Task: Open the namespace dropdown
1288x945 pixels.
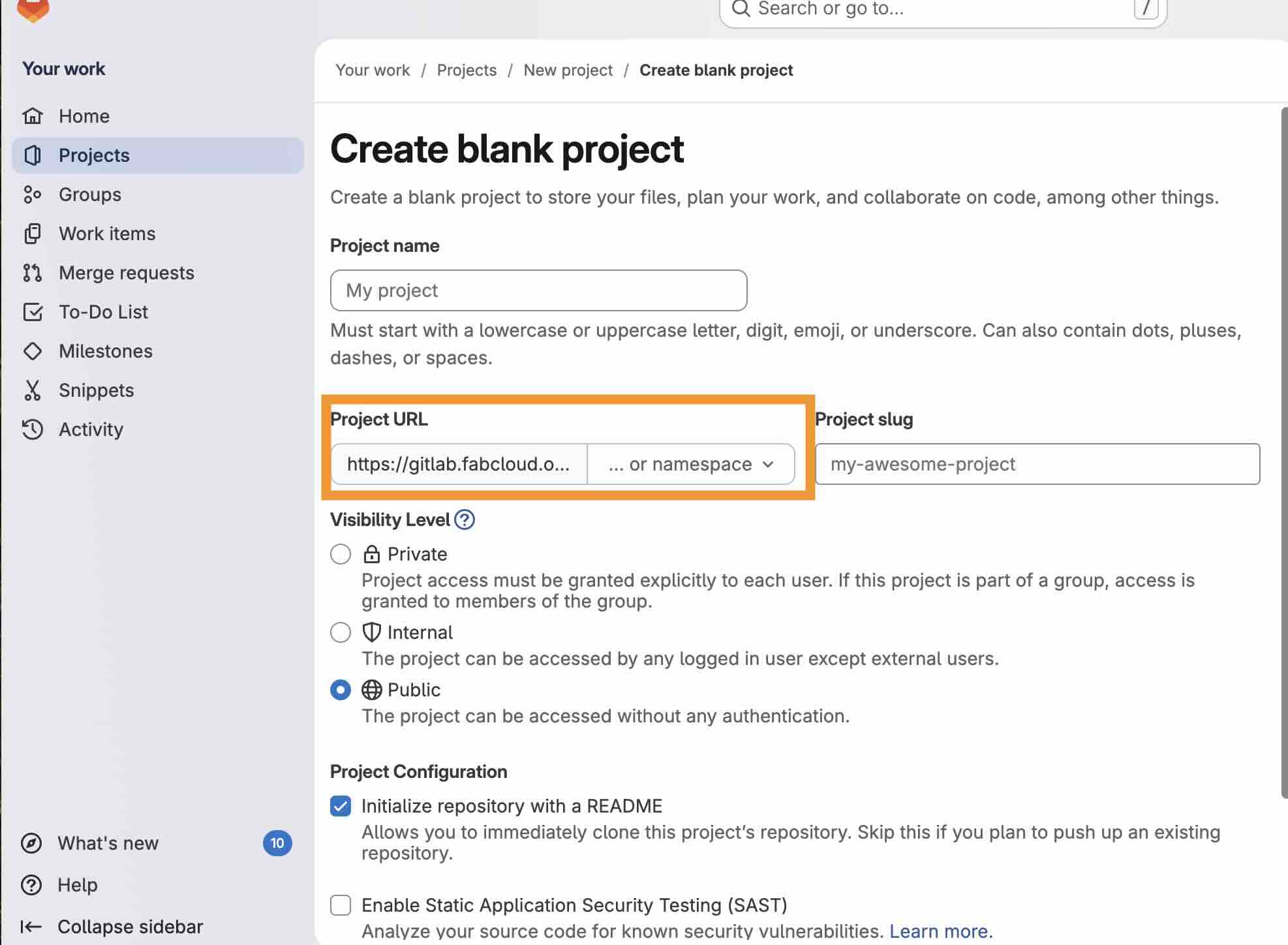Action: (691, 464)
